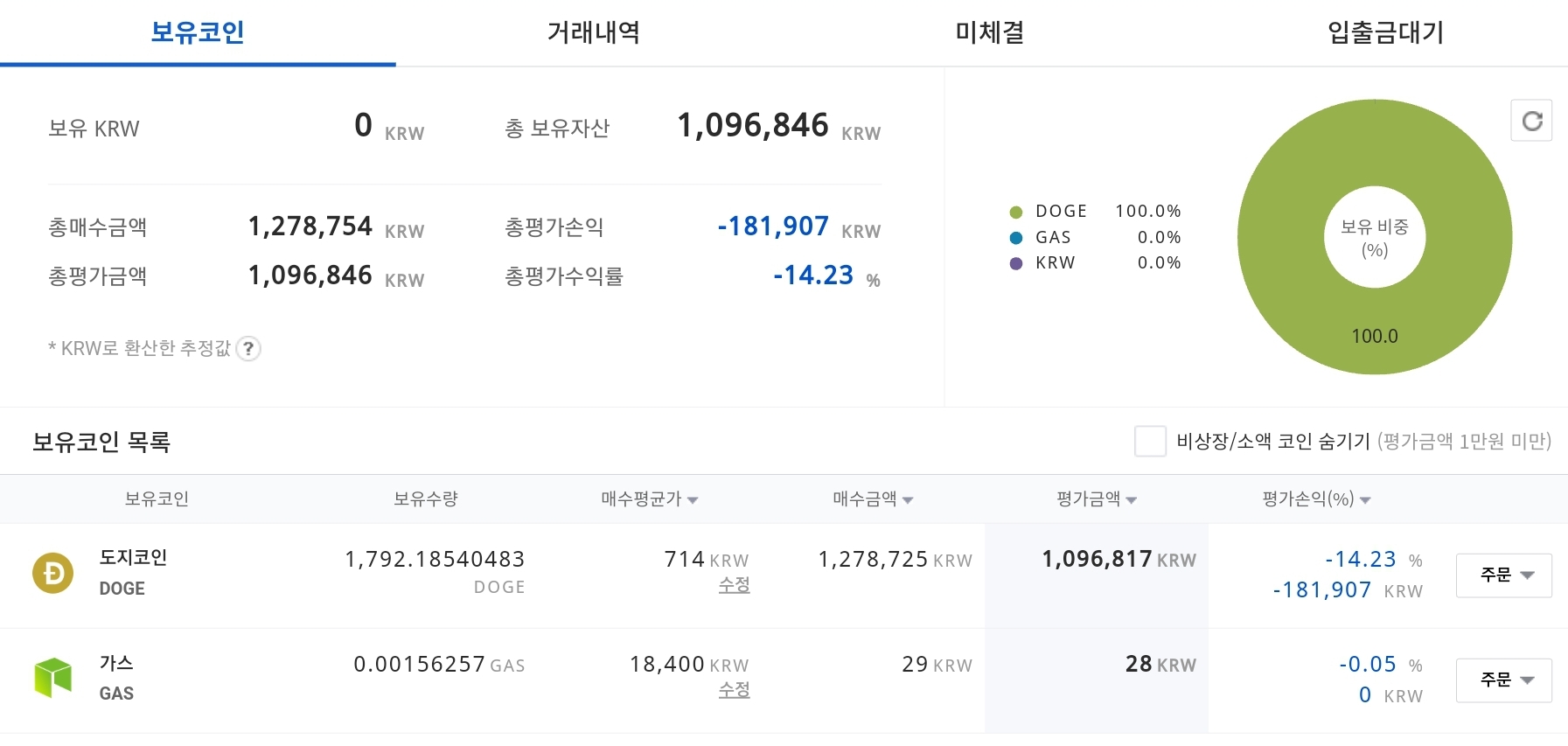
Task: Sort by the 평가손익(%) column
Action: pos(1316,499)
